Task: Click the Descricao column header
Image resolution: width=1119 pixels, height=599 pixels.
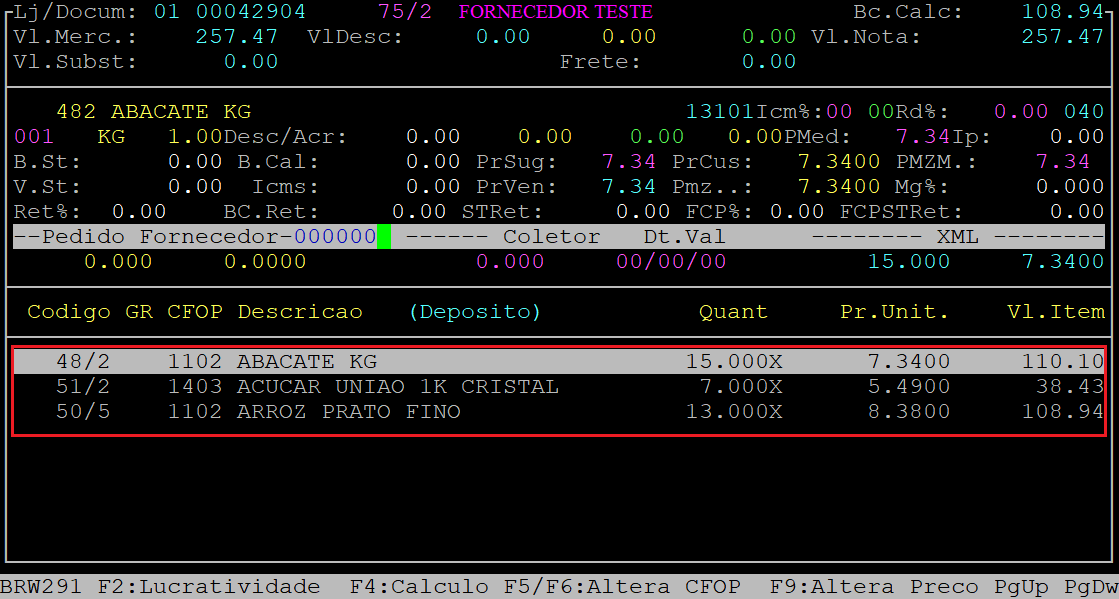Action: 299,312
